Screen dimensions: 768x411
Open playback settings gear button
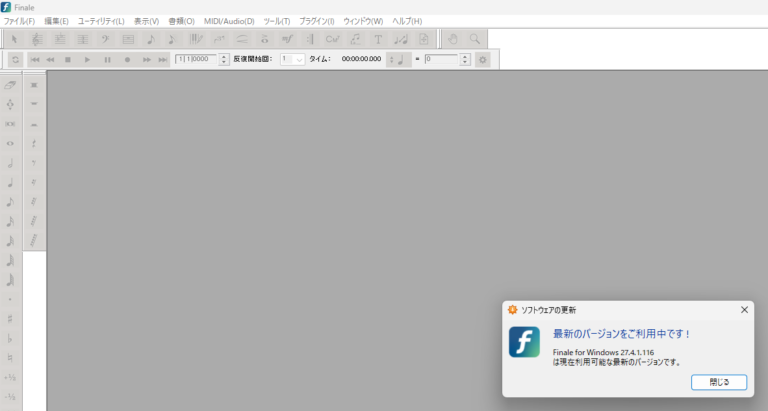(x=483, y=60)
